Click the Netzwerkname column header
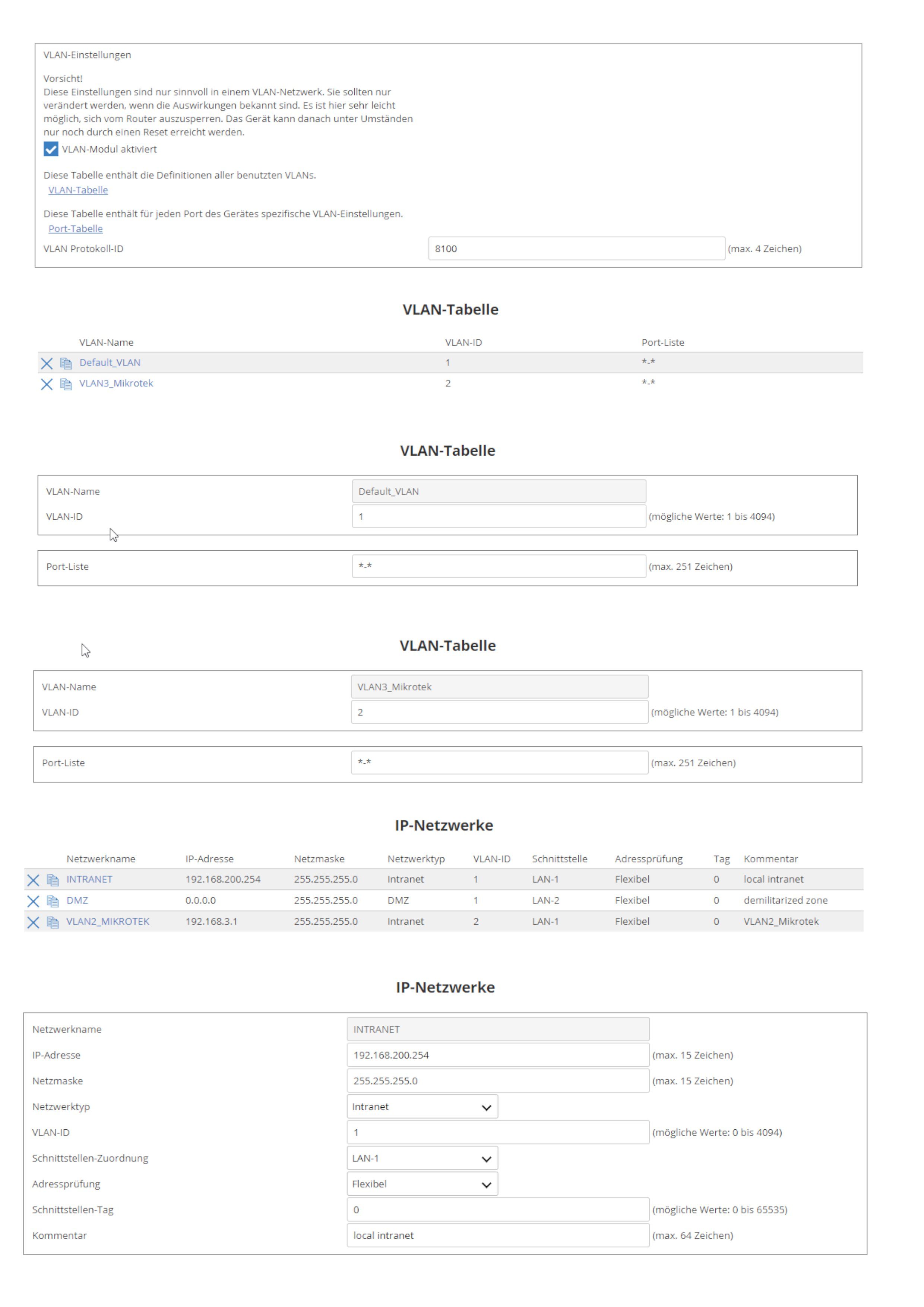This screenshot has height=1307, width=924. [101, 859]
